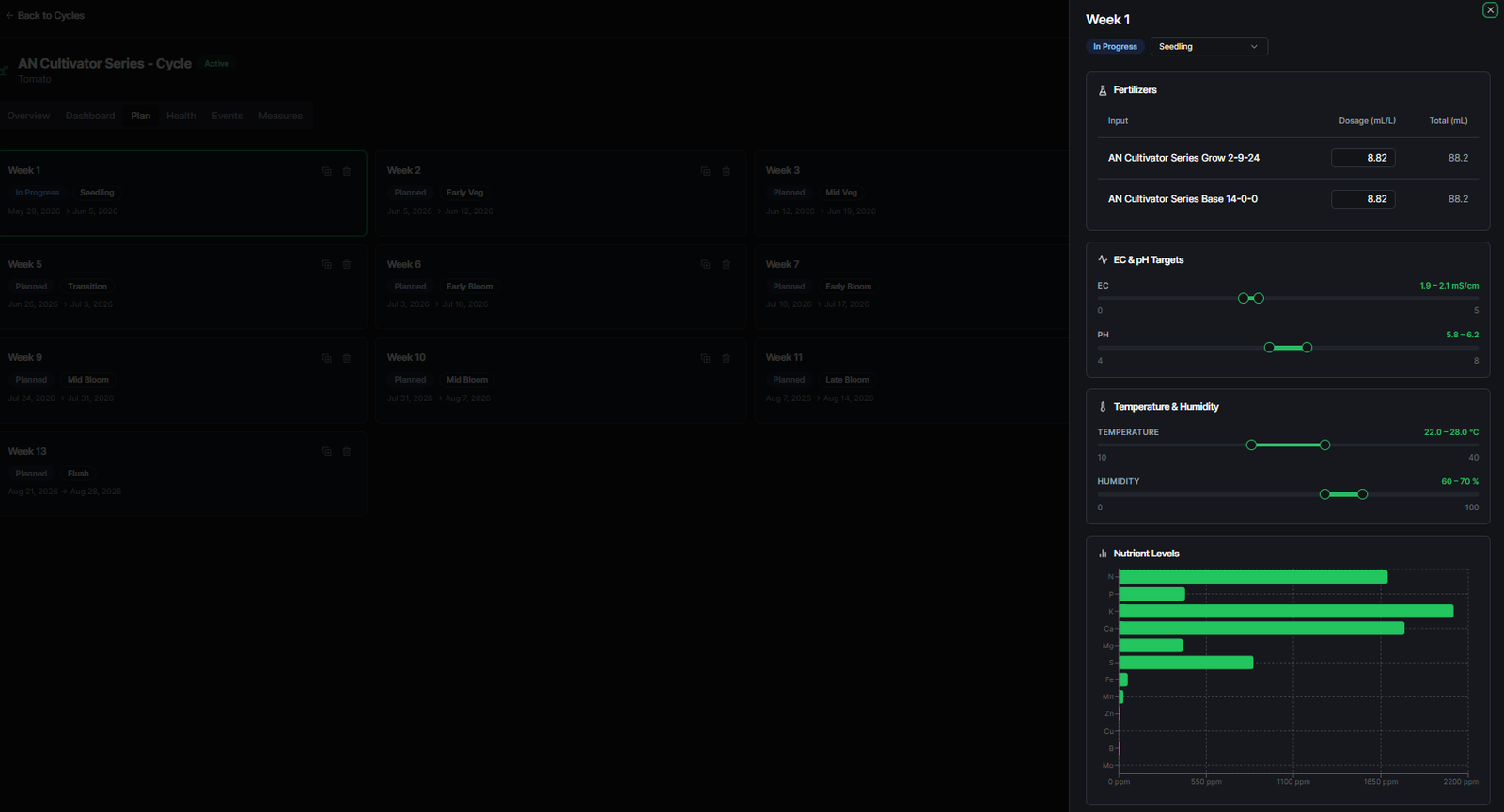Go back using Back to Cycles link
1504x812 pixels.
pyautogui.click(x=51, y=16)
